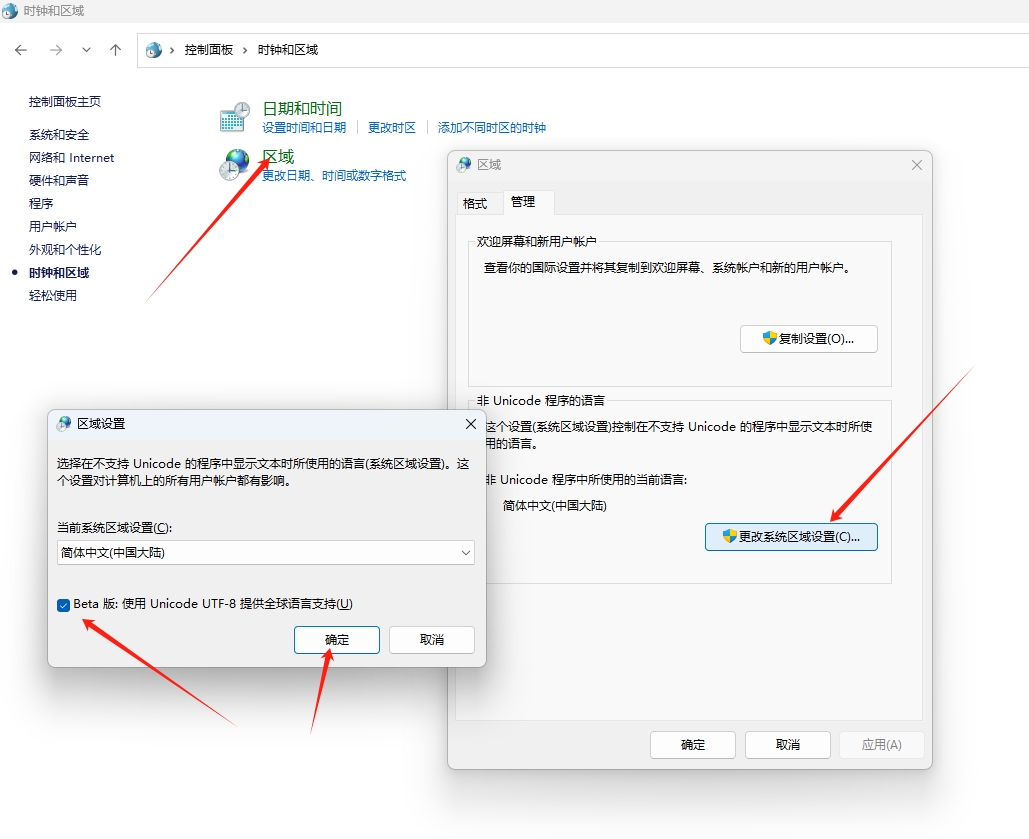This screenshot has height=839, width=1029.
Task: Click 取消 in 区域设置 dialog
Action: pos(432,640)
